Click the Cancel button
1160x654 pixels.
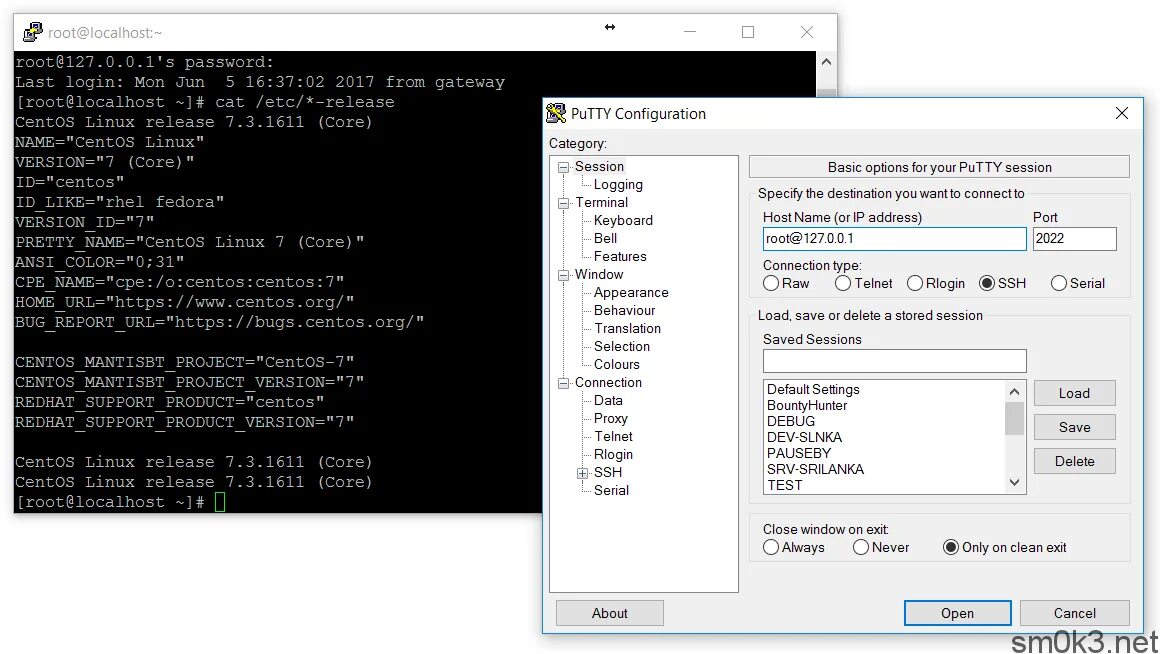tap(1074, 613)
